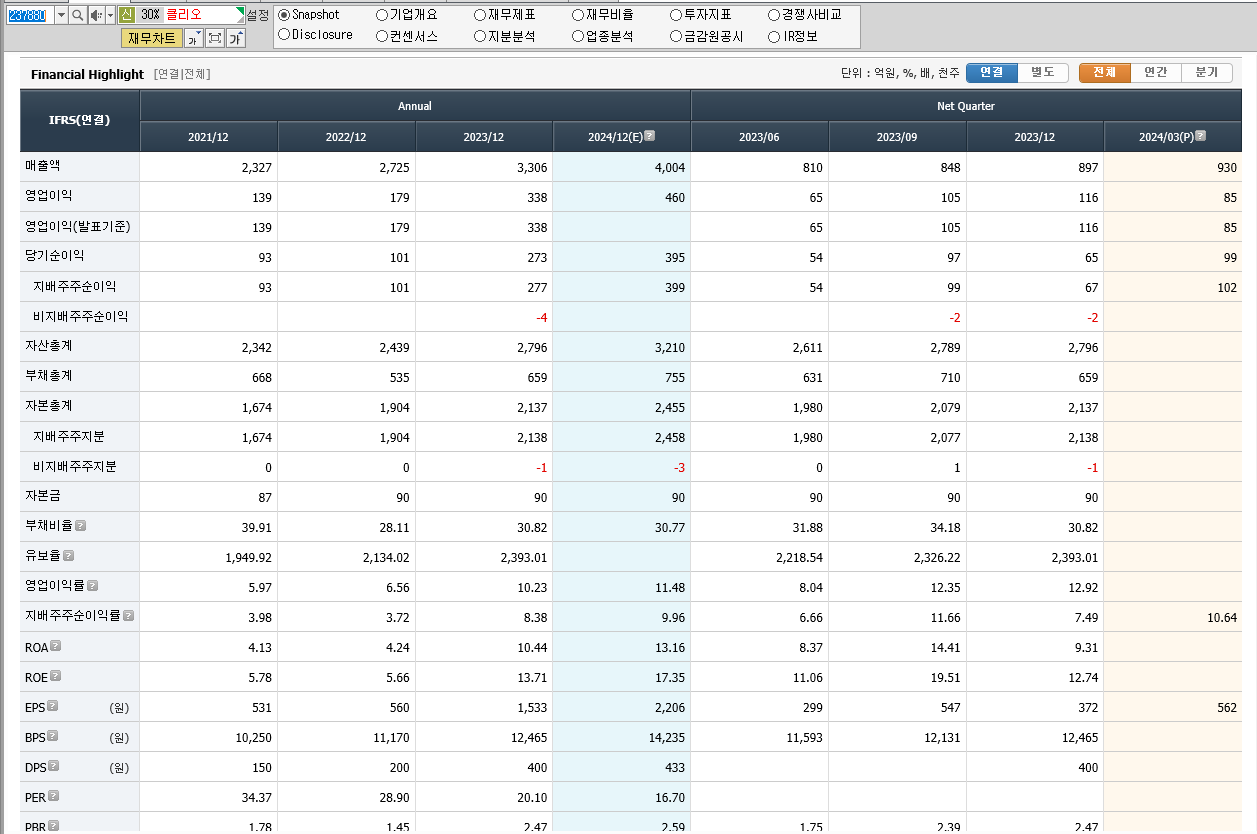Click the [연결|전체] label
This screenshot has height=834, width=1257.
click(x=182, y=74)
